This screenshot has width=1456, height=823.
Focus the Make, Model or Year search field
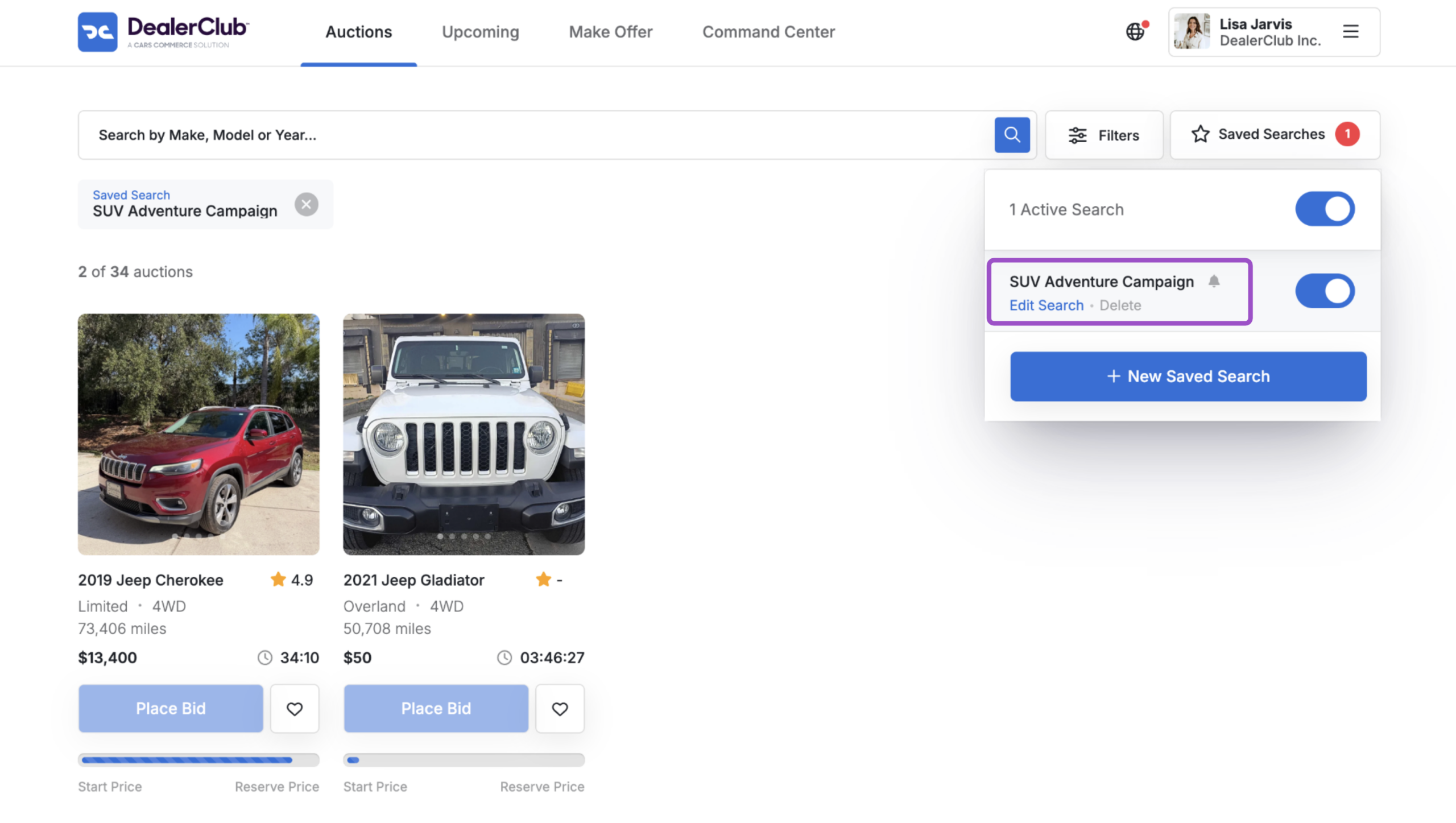[x=535, y=135]
